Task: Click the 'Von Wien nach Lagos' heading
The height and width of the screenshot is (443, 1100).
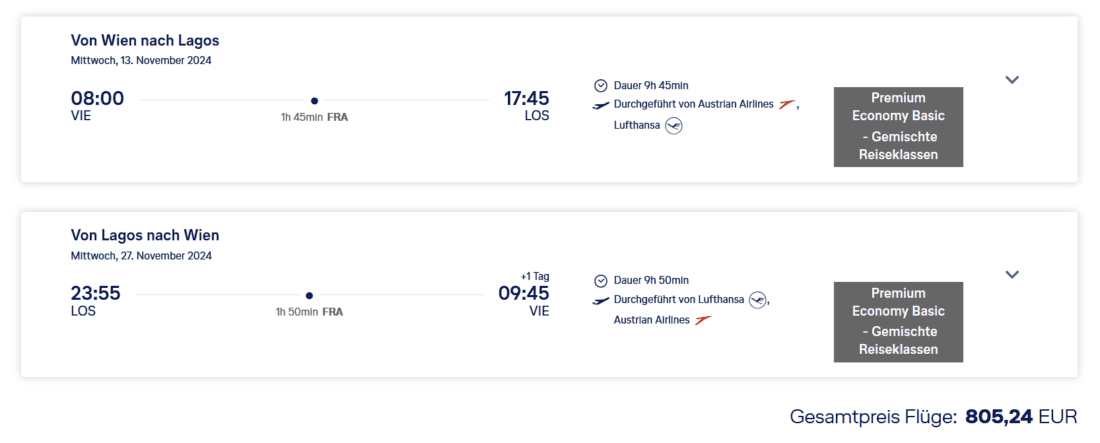Action: [x=145, y=41]
